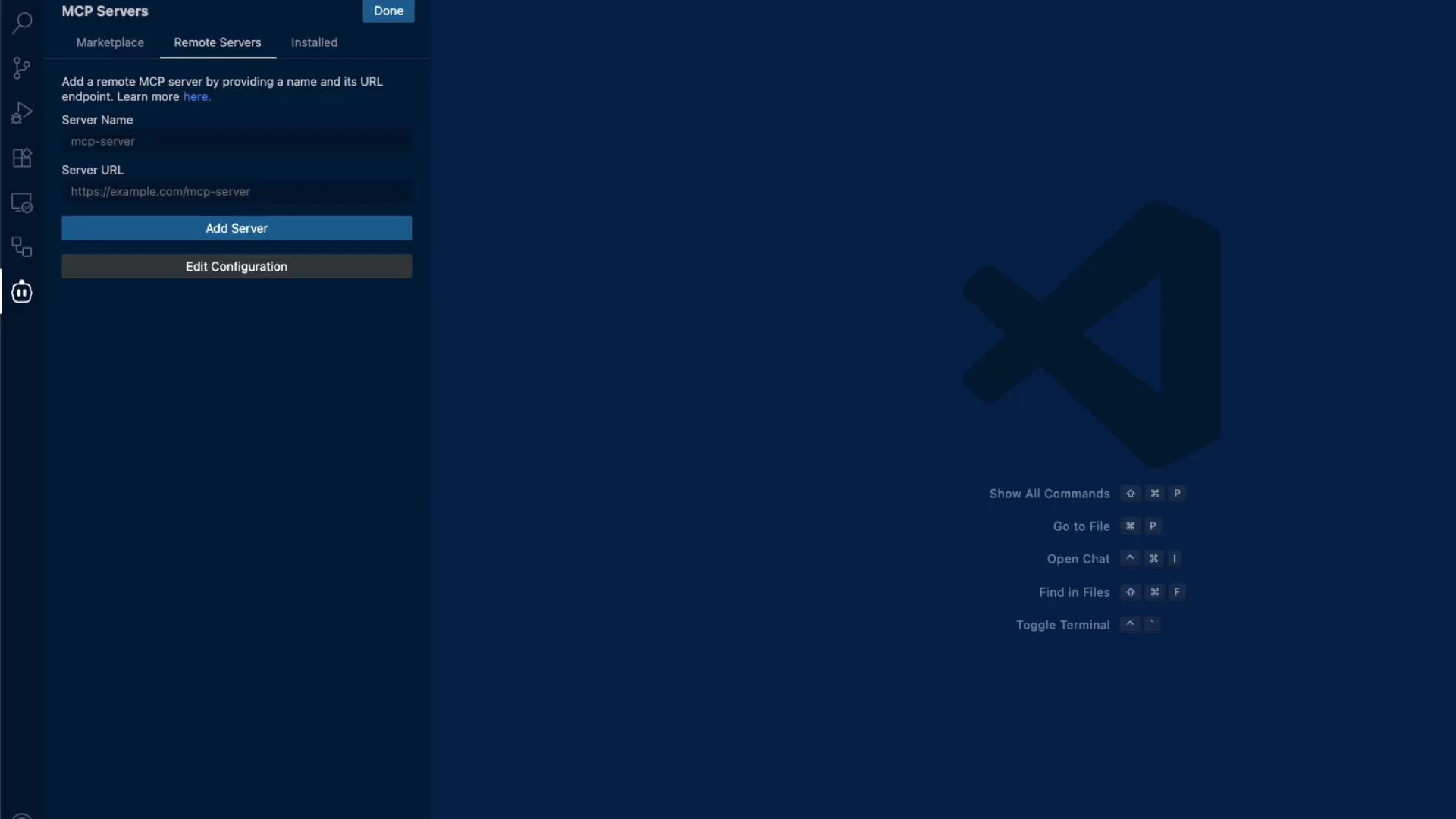Screen dimensions: 1456x819
Task: Click the MCP Servers panel title
Action: click(x=105, y=11)
